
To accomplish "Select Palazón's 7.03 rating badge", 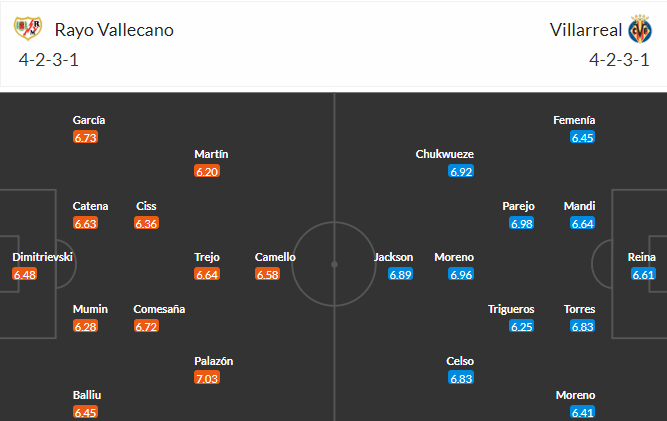I will pos(207,378).
